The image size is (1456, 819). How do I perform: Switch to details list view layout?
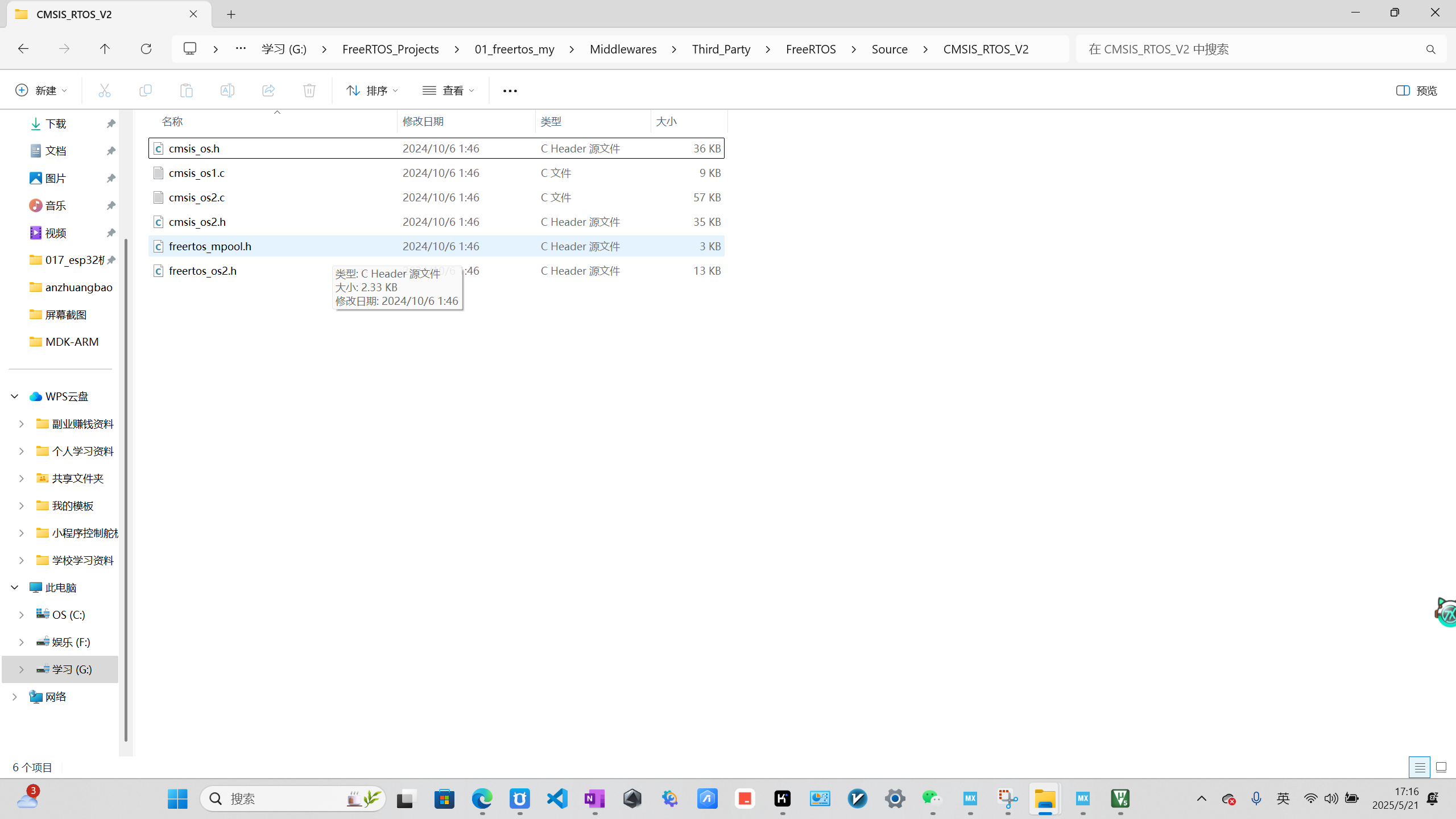coord(1419,767)
